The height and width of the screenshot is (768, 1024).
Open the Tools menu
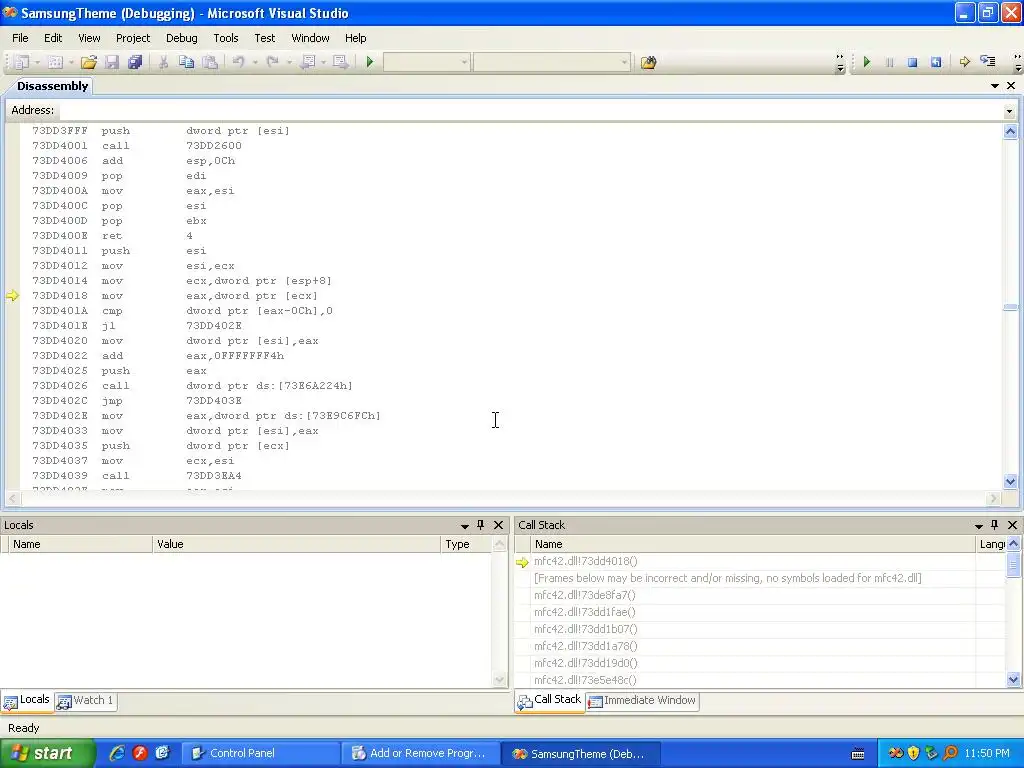[x=226, y=38]
